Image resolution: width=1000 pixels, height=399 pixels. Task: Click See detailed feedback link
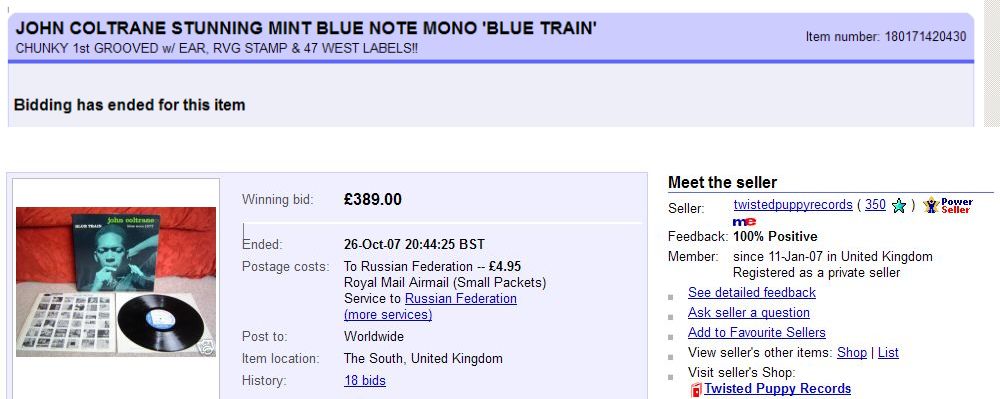pos(751,293)
